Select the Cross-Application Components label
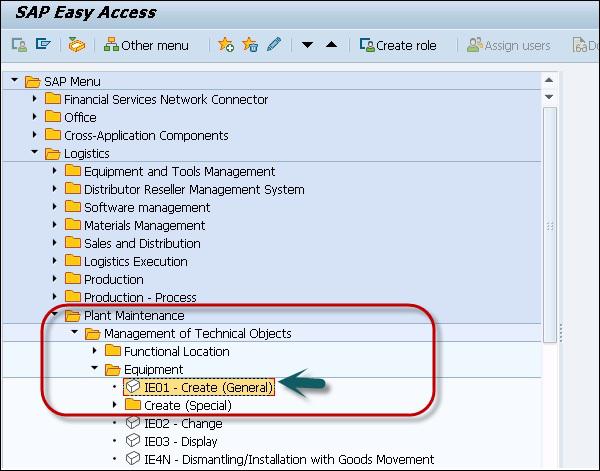600x471 pixels. click(x=146, y=135)
